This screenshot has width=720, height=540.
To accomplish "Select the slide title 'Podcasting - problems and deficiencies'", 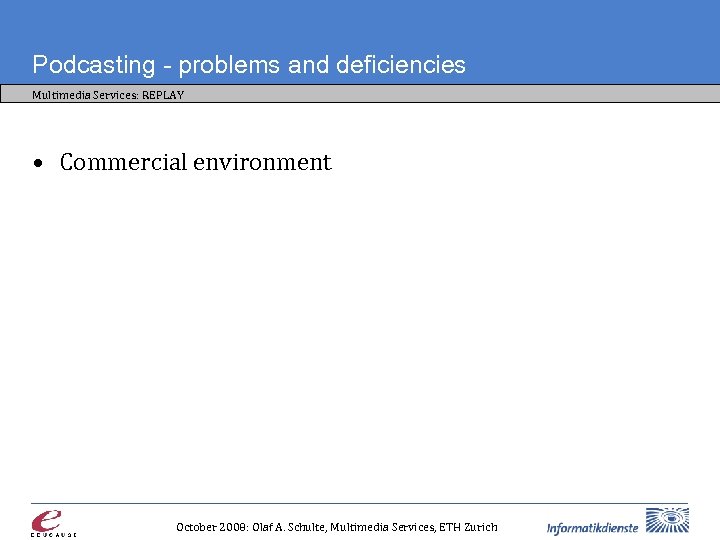I will (249, 64).
